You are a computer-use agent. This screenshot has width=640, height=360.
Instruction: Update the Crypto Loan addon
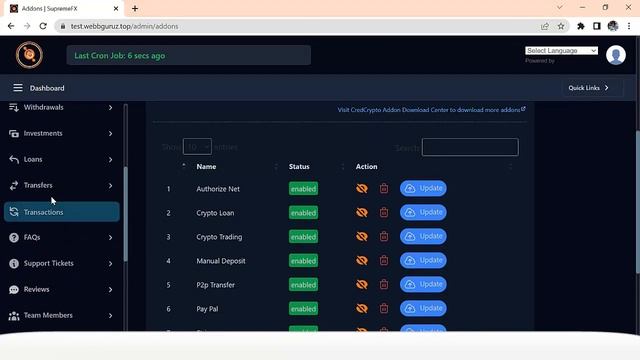point(423,212)
